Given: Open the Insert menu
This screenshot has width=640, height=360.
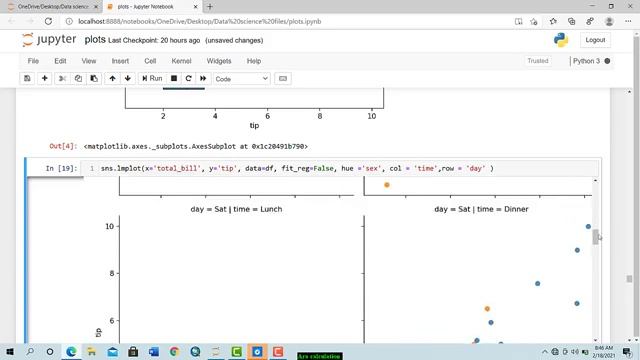Looking at the screenshot, I should click(x=120, y=61).
